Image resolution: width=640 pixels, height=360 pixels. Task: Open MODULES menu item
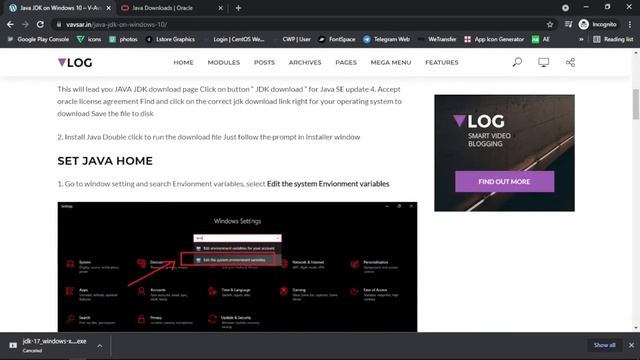[x=224, y=62]
